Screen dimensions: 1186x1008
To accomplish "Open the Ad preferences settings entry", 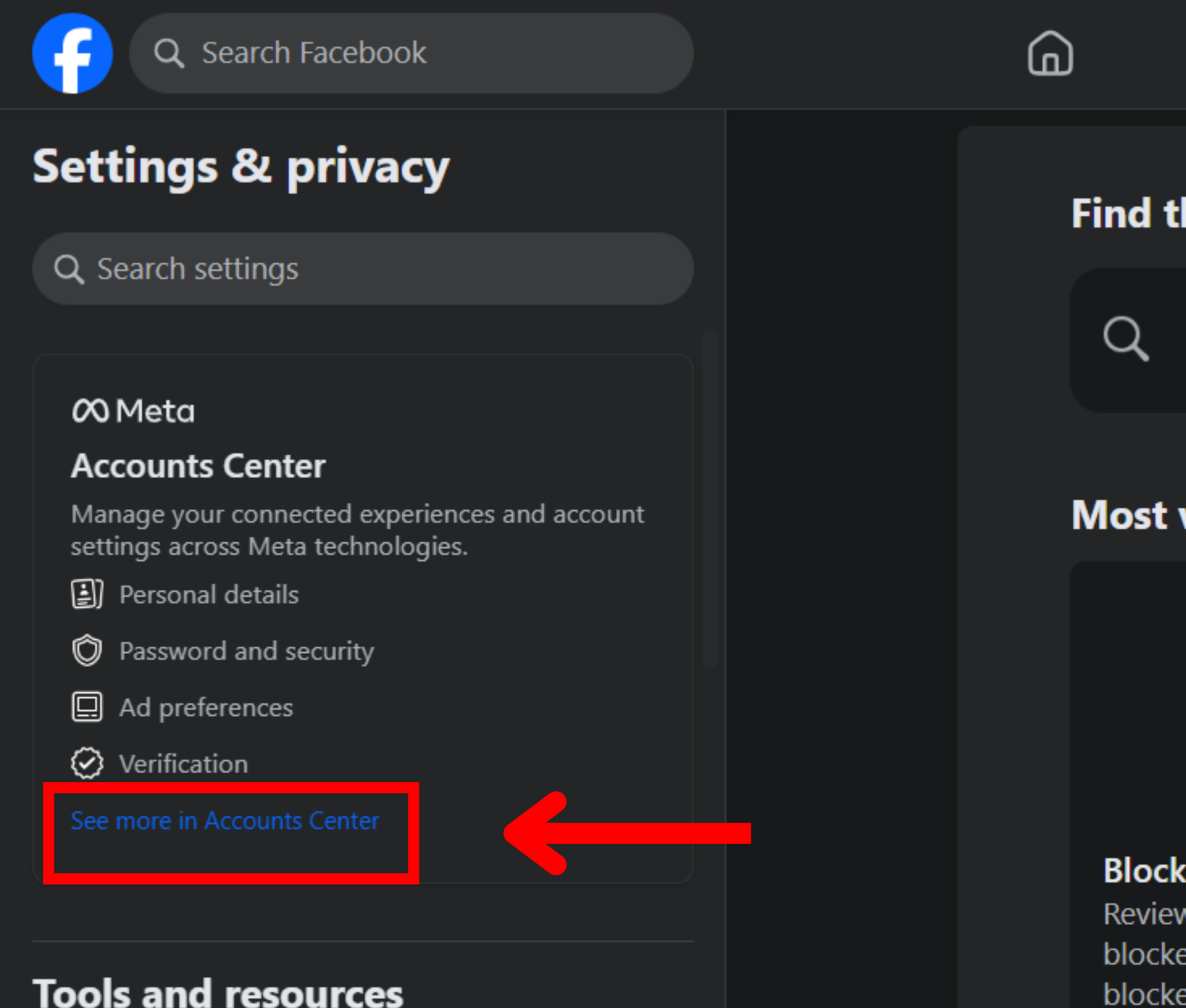I will [x=206, y=706].
